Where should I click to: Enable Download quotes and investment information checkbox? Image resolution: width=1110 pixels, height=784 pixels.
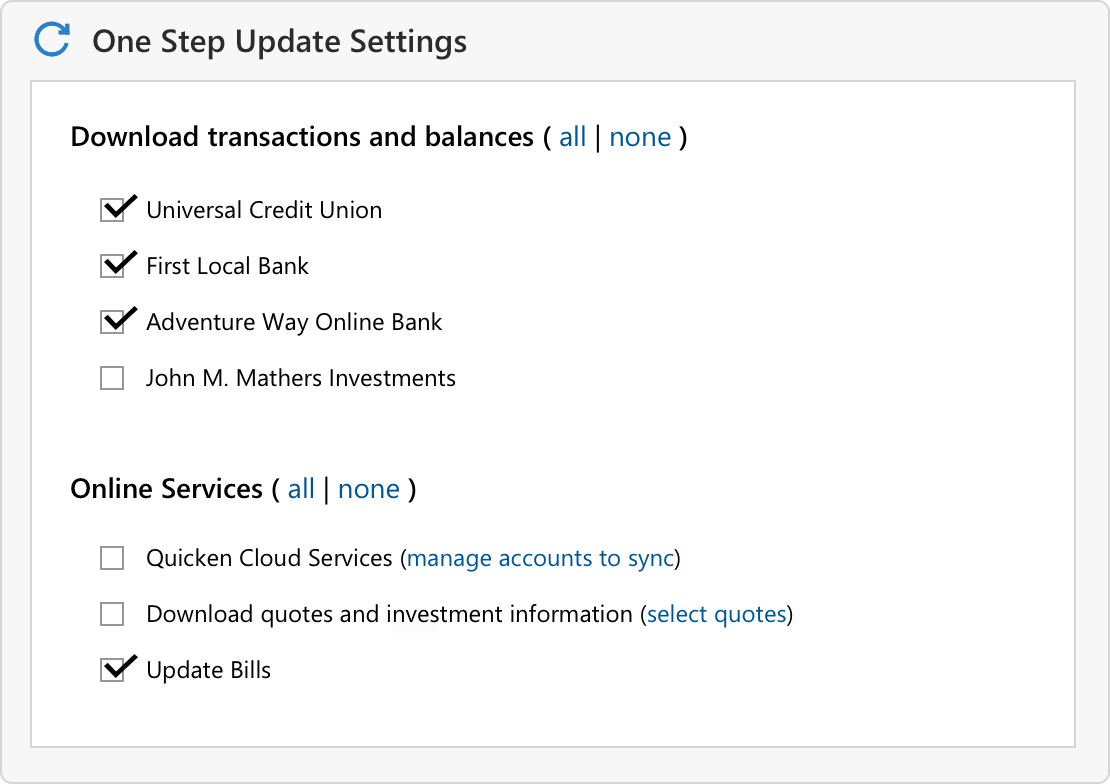[112, 614]
